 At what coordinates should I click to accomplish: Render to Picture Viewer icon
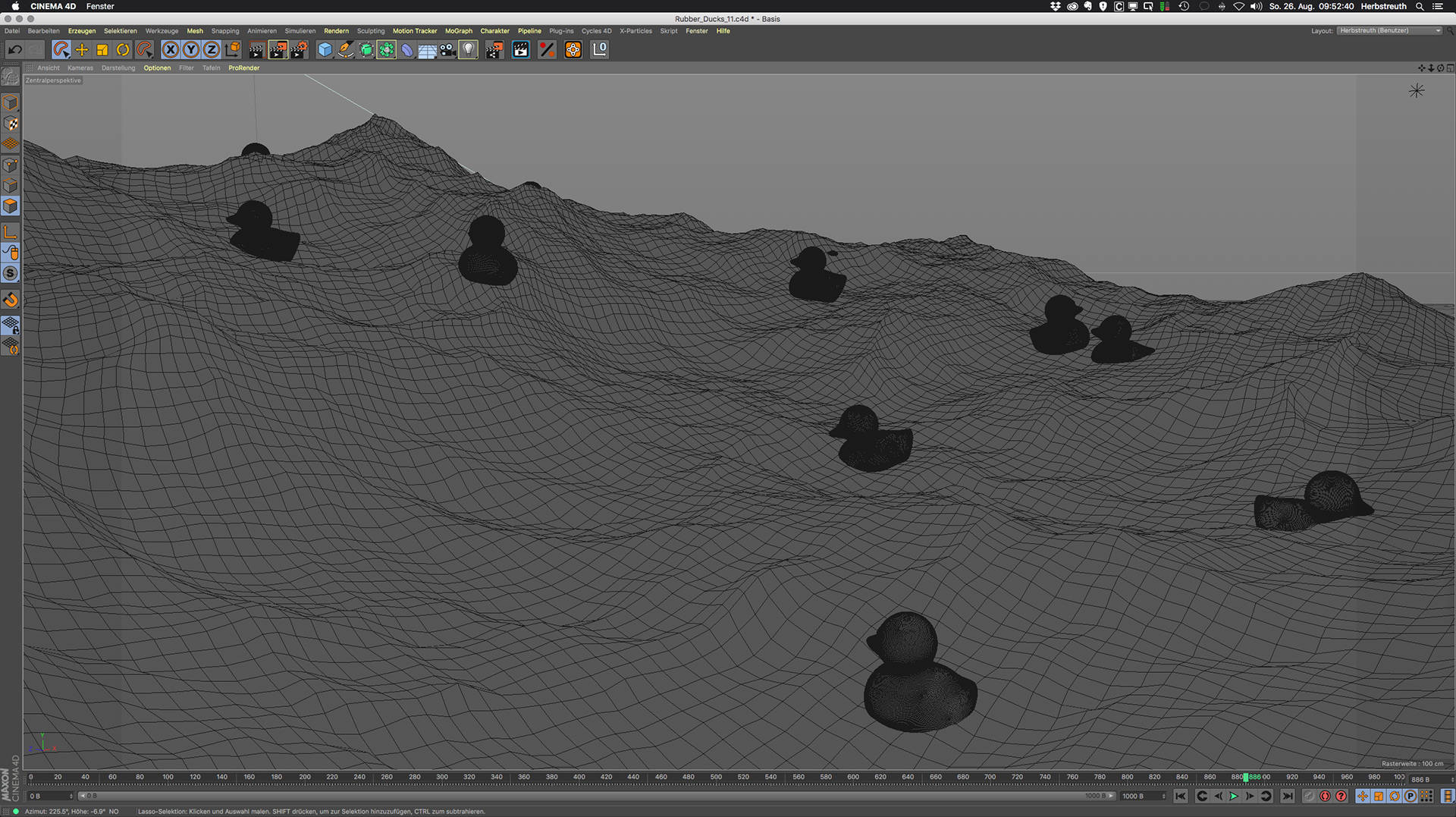click(278, 50)
